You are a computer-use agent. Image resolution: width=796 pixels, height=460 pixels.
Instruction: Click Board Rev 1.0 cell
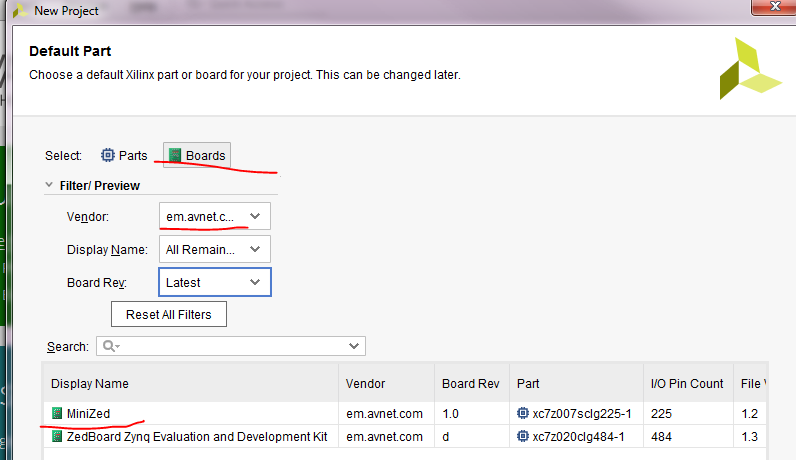pyautogui.click(x=472, y=413)
